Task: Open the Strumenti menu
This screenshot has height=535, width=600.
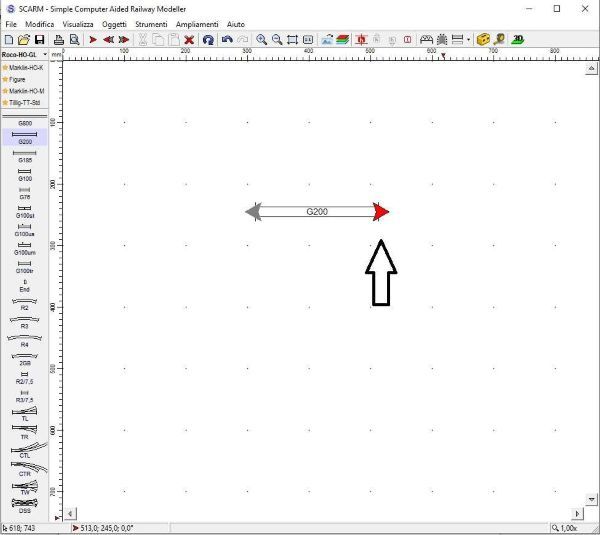Action: coord(153,23)
